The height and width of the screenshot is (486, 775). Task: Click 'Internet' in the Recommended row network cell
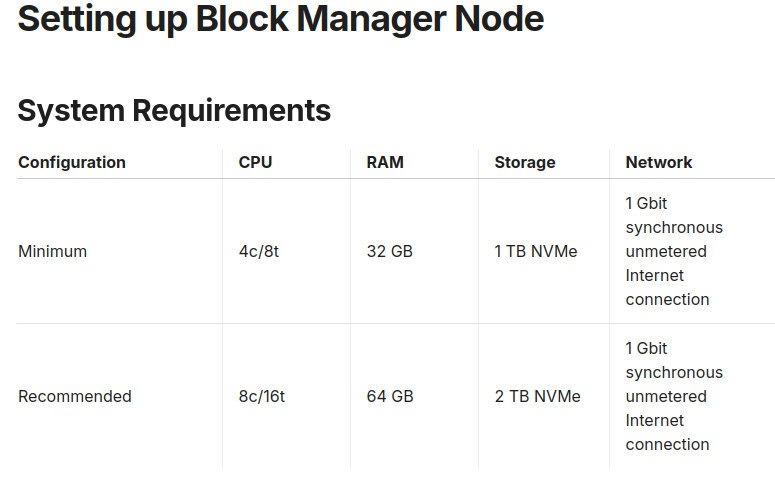tap(655, 420)
